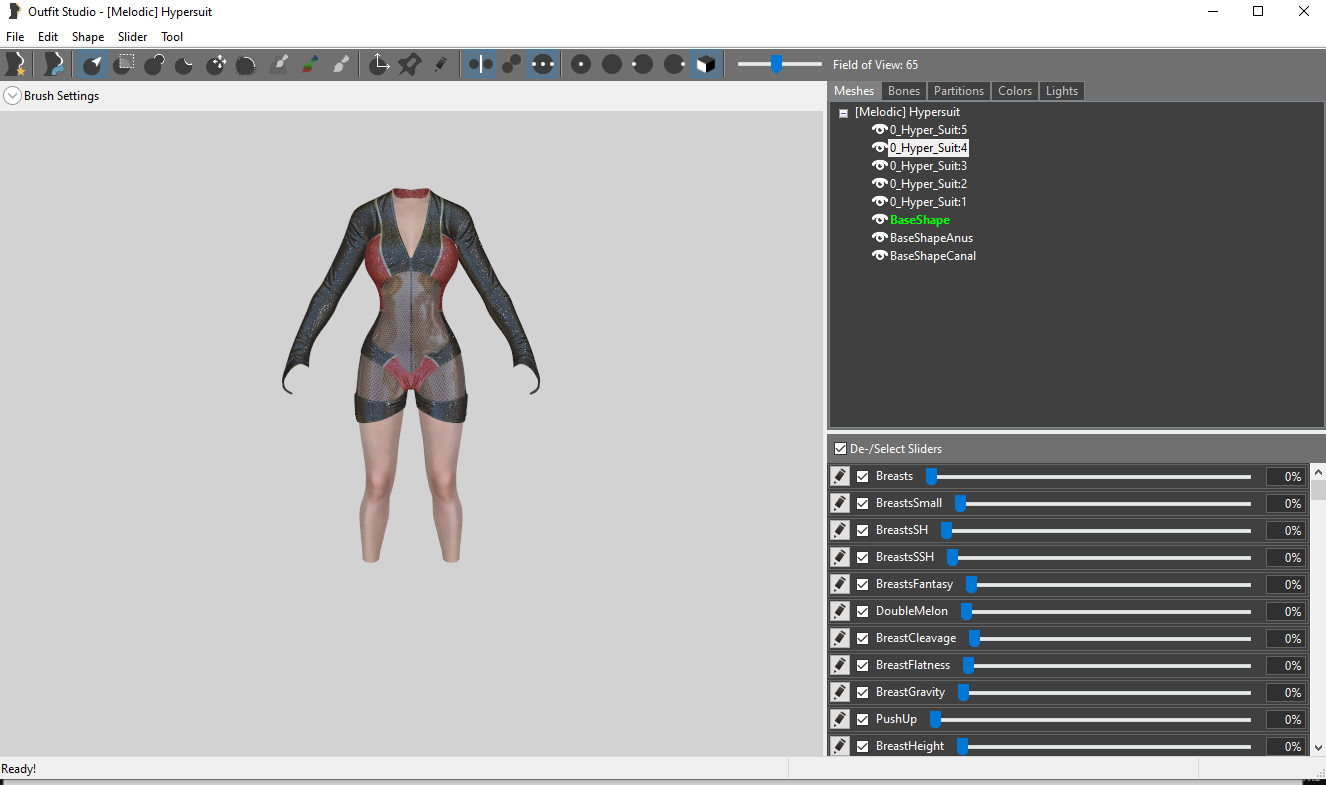Activate the Transform tool axes icon
The image size is (1326, 785).
379,65
